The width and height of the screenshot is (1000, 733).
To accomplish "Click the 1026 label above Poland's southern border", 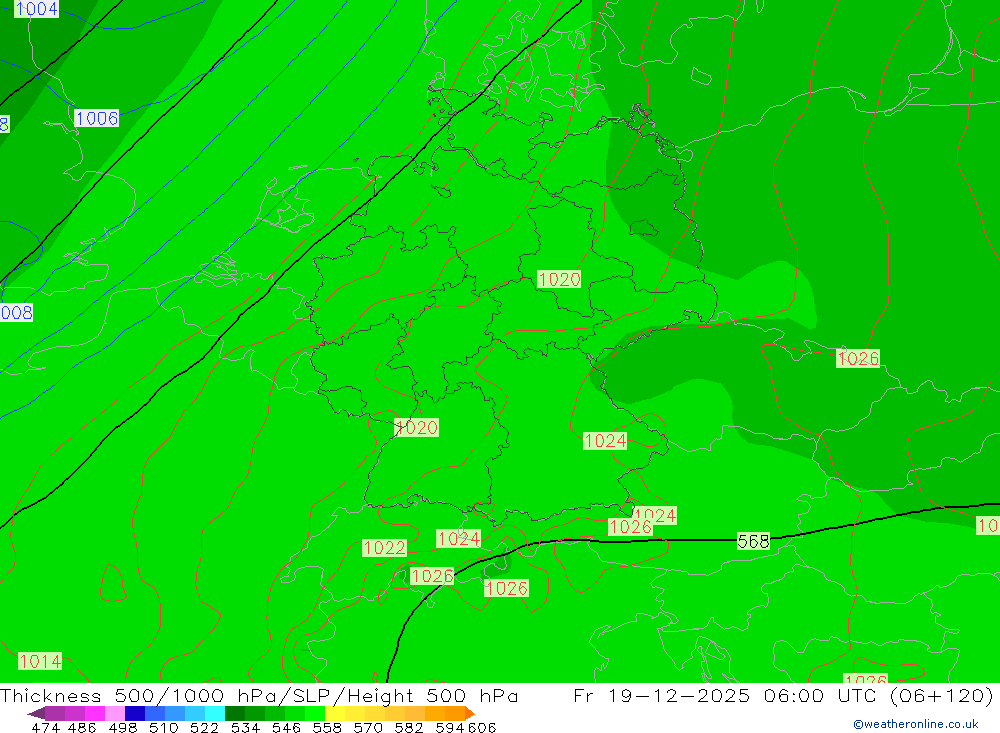I will [x=858, y=359].
